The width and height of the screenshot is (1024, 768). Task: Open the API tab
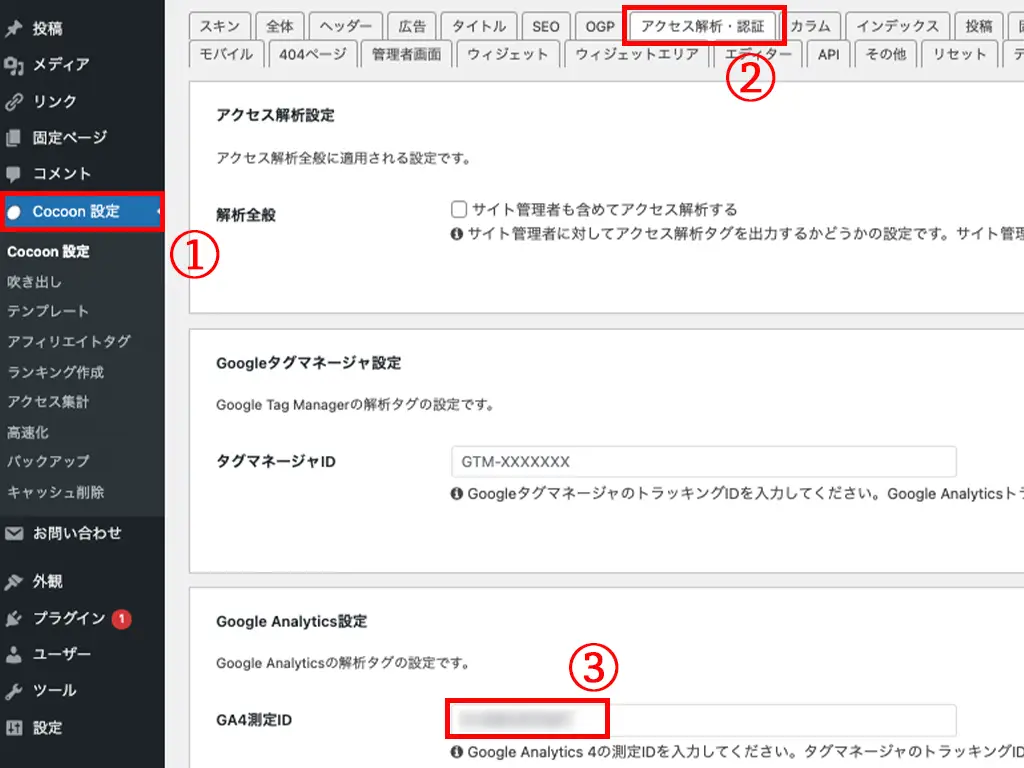pyautogui.click(x=828, y=54)
